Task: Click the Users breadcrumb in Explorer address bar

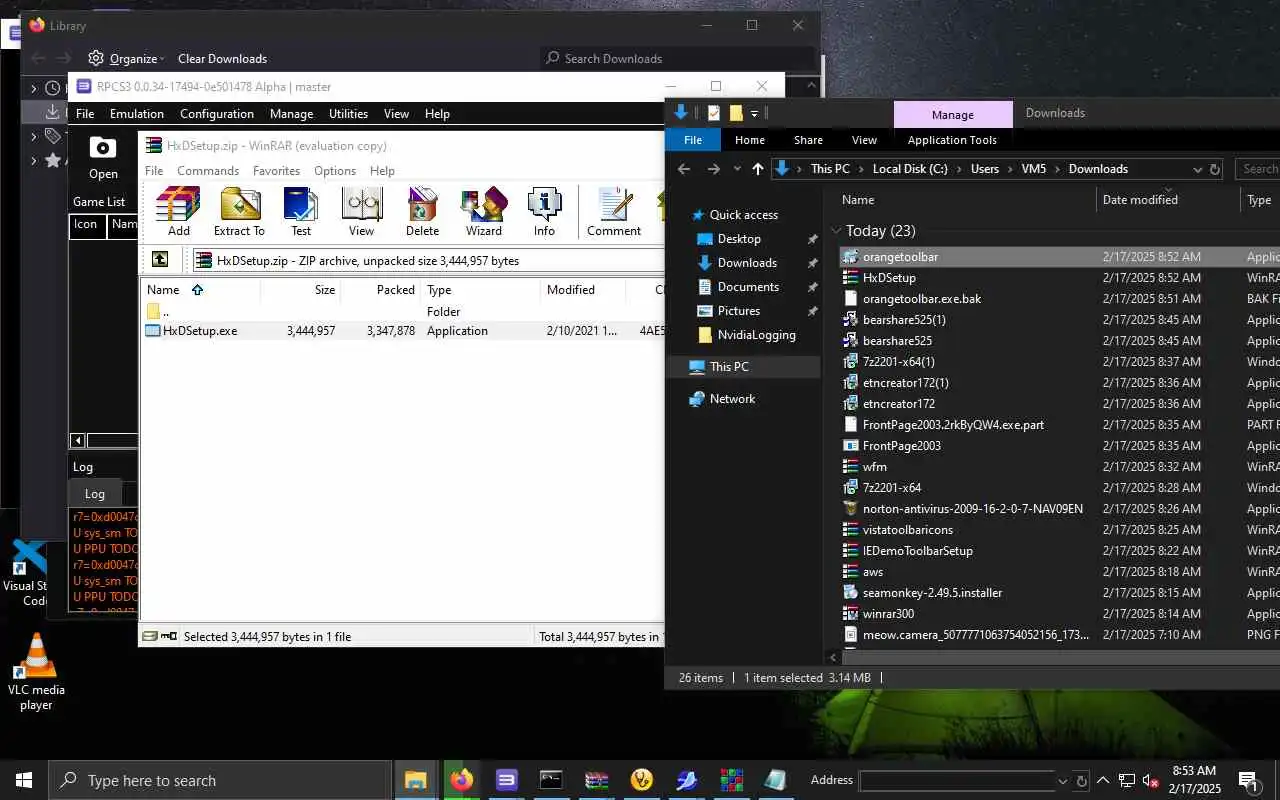Action: (985, 169)
